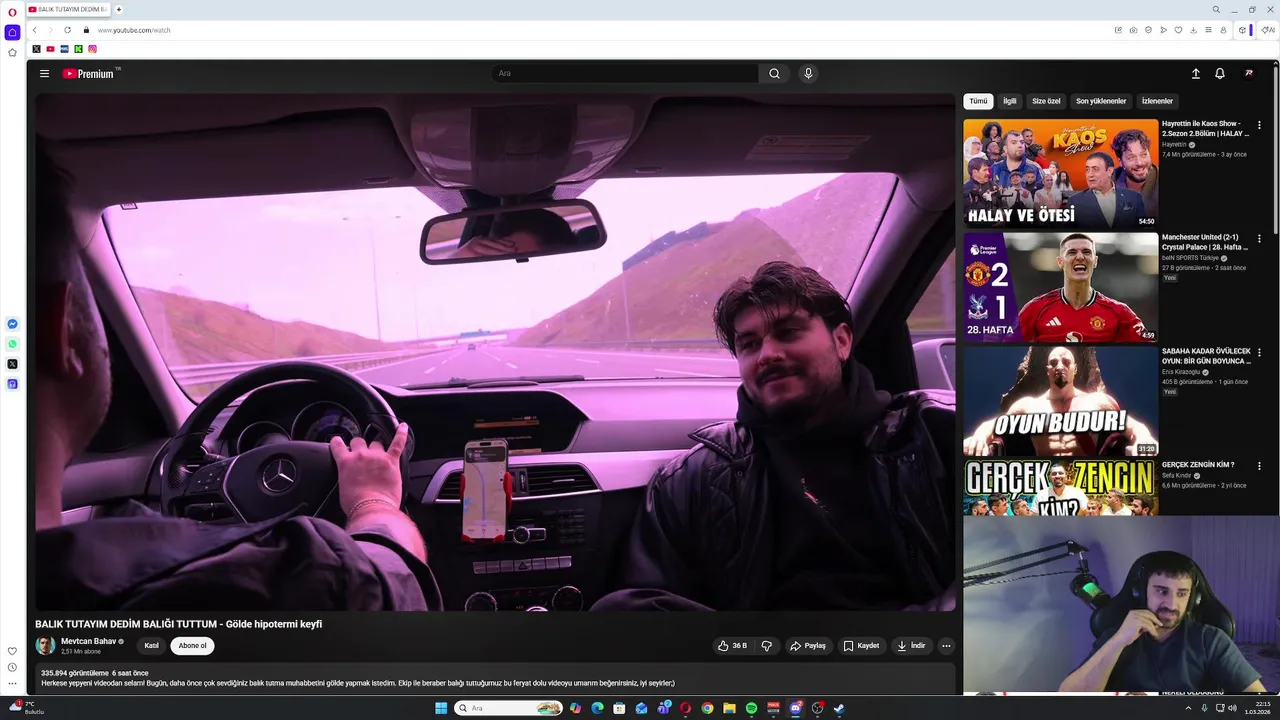This screenshot has width=1280, height=720.
Task: Open Opera easy setup lines icon
Action: point(1208,30)
